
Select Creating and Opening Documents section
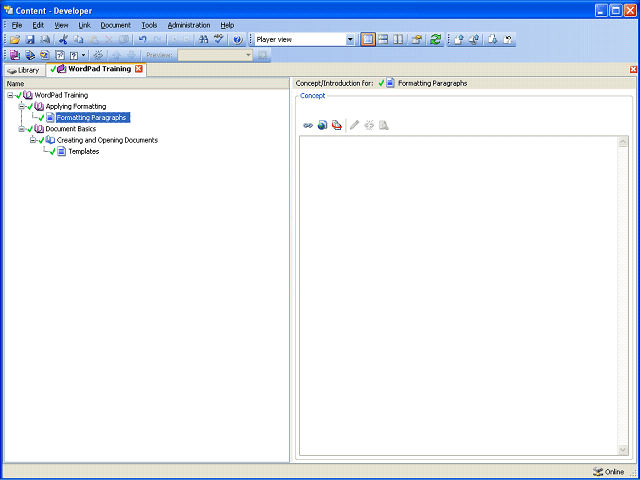click(x=107, y=140)
